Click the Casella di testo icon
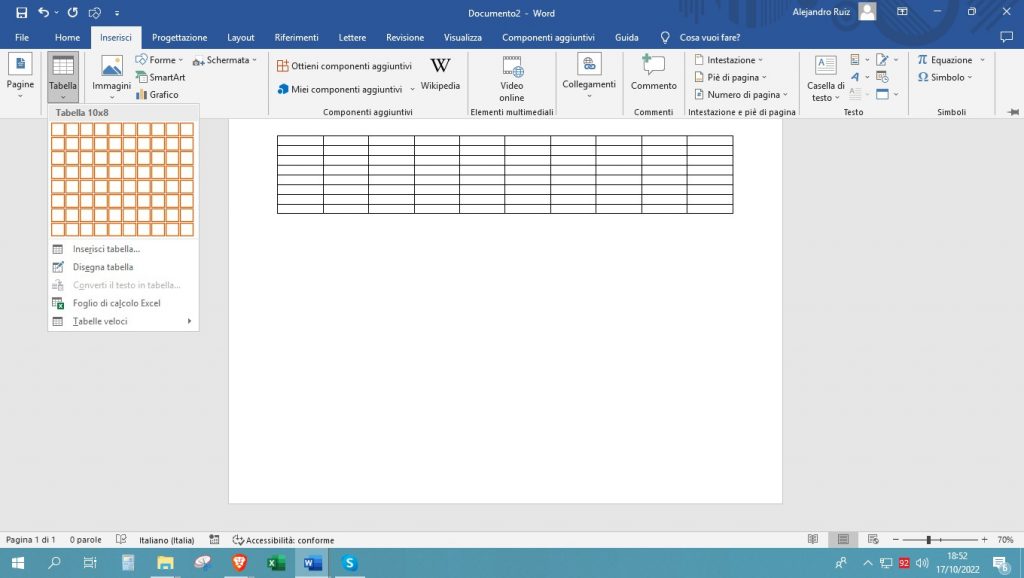1024x578 pixels. pos(826,78)
